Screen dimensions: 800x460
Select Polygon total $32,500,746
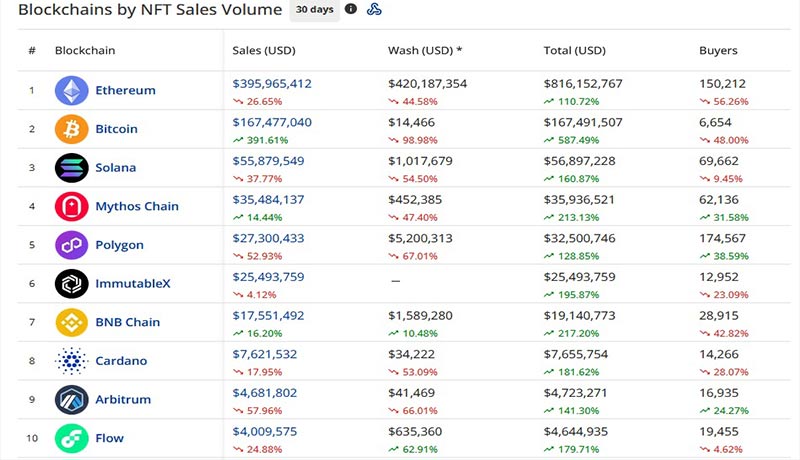580,238
